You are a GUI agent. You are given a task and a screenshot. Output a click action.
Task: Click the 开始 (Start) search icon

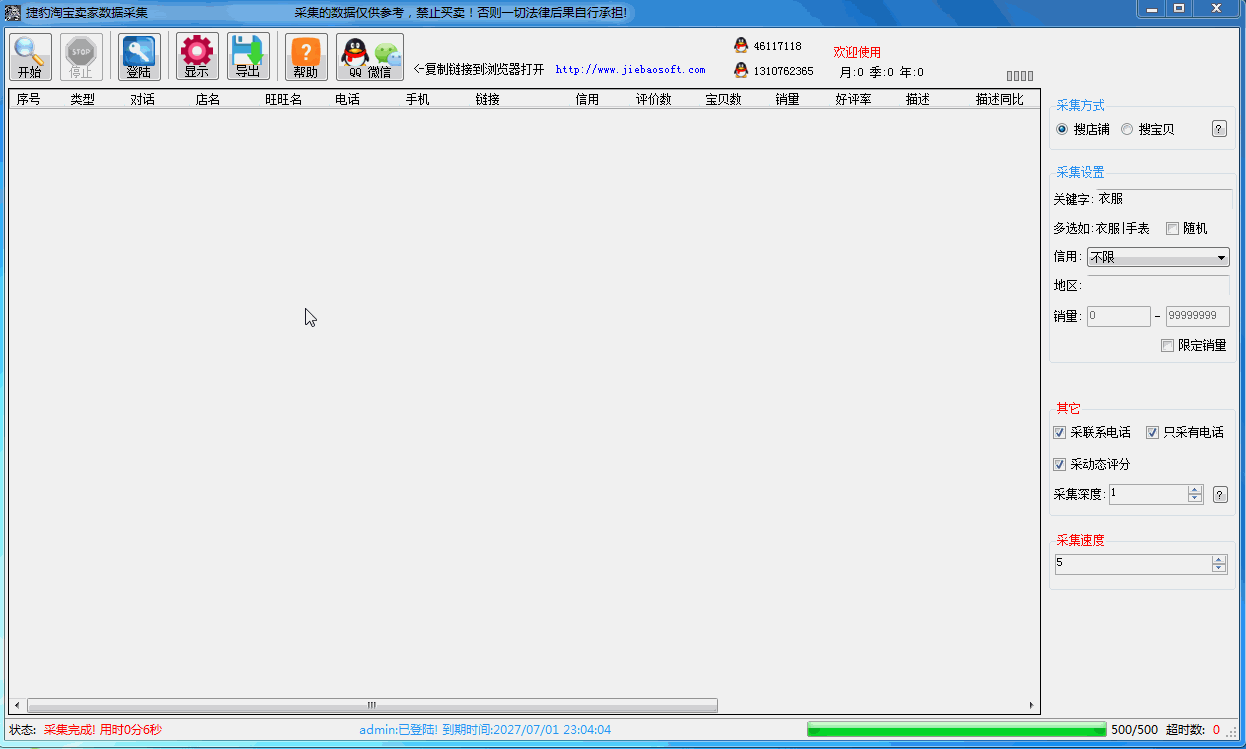(x=30, y=57)
